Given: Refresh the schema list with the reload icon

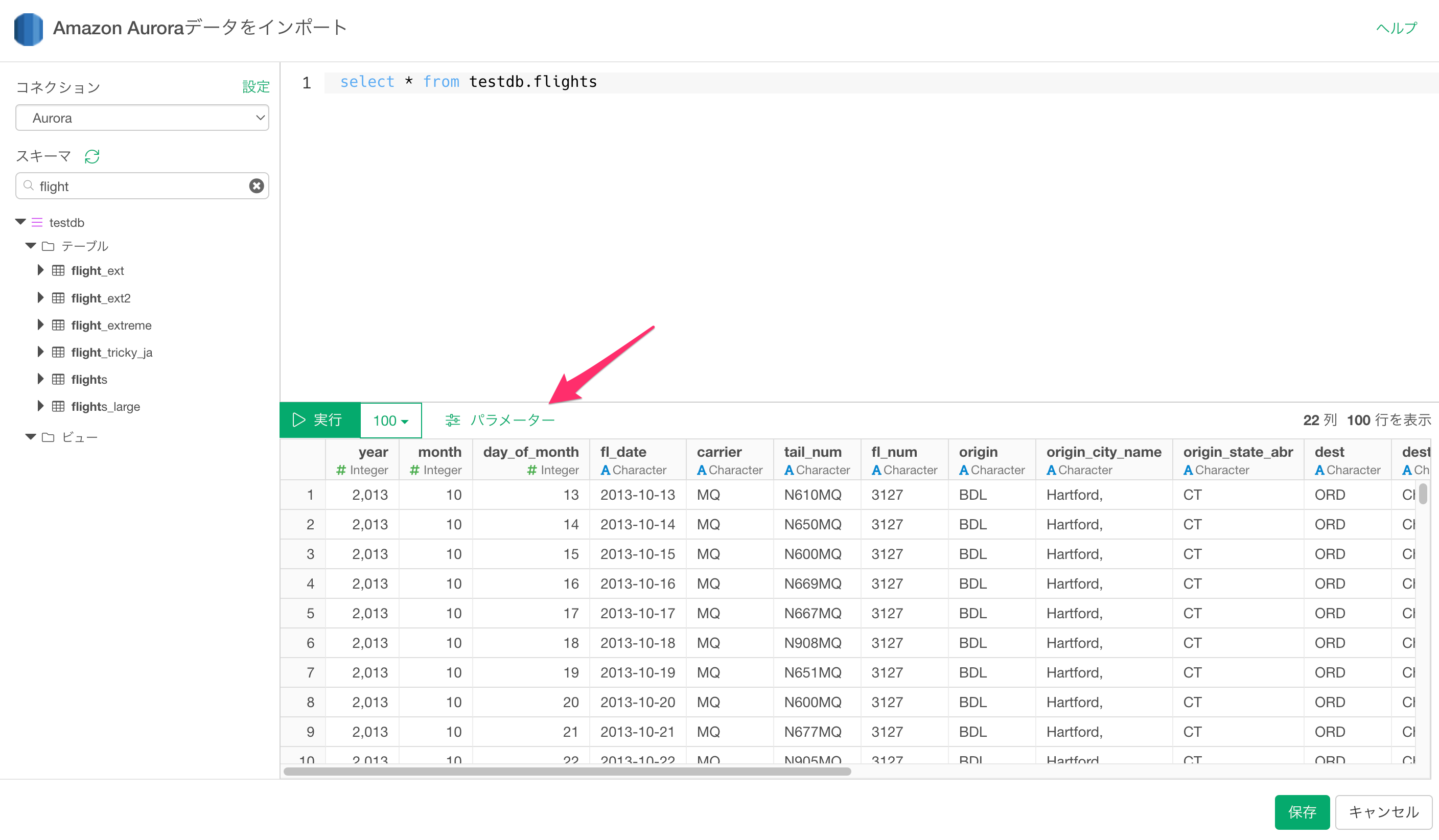Looking at the screenshot, I should (x=92, y=156).
